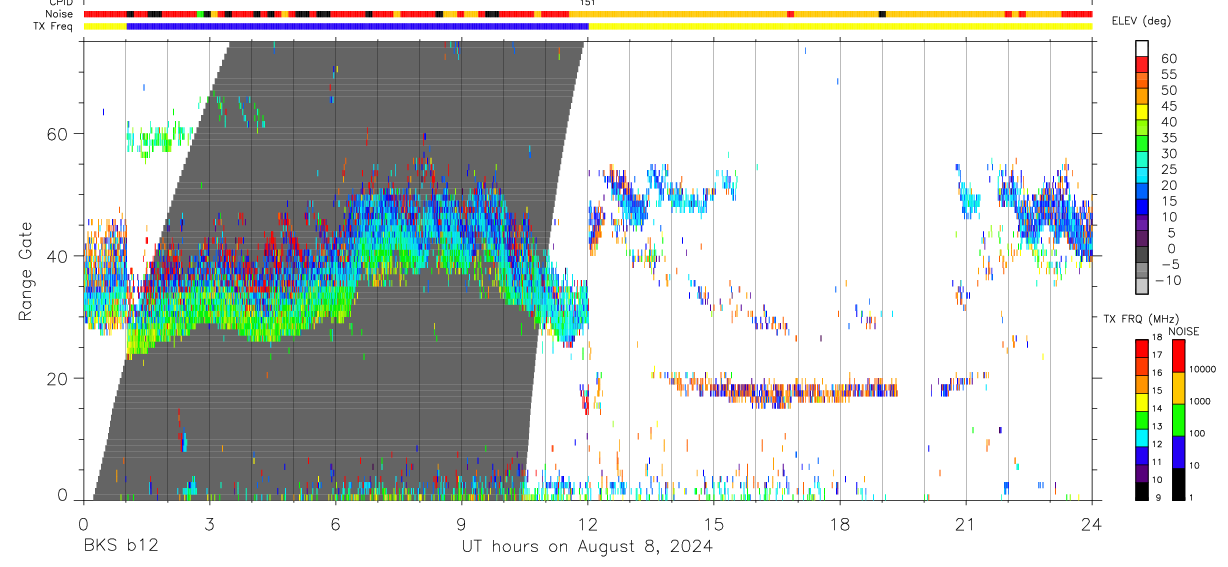Image resolution: width=1228 pixels, height=567 pixels.
Task: Click the '6' tick label on the time axis
Action: click(335, 523)
